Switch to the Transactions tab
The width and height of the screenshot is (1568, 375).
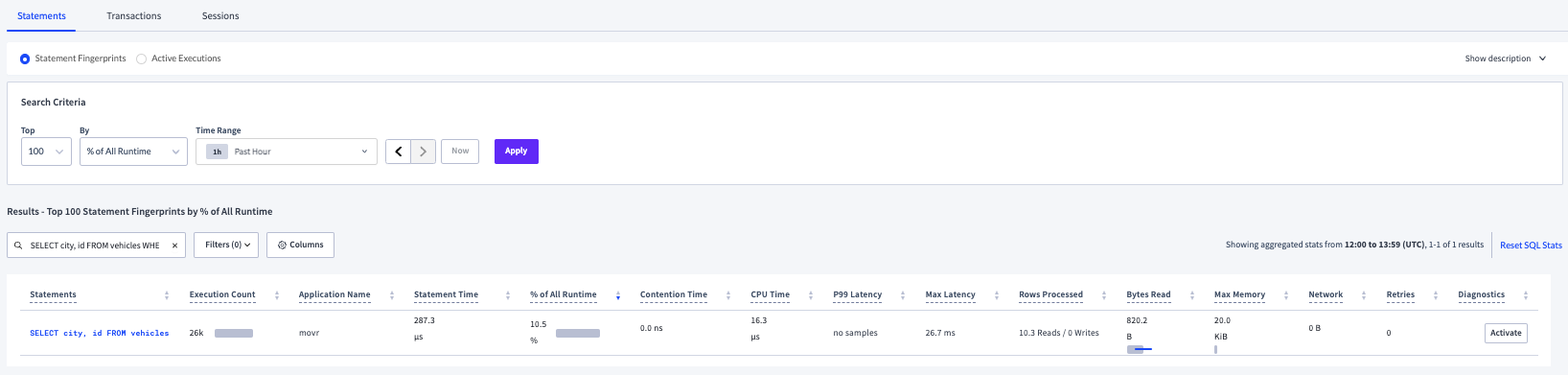click(x=134, y=16)
